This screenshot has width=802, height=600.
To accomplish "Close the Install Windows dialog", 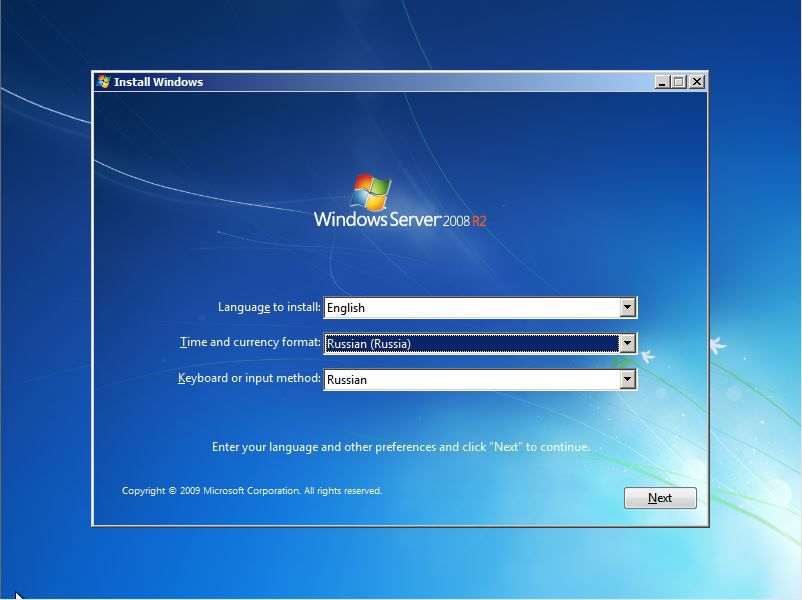I will point(697,82).
